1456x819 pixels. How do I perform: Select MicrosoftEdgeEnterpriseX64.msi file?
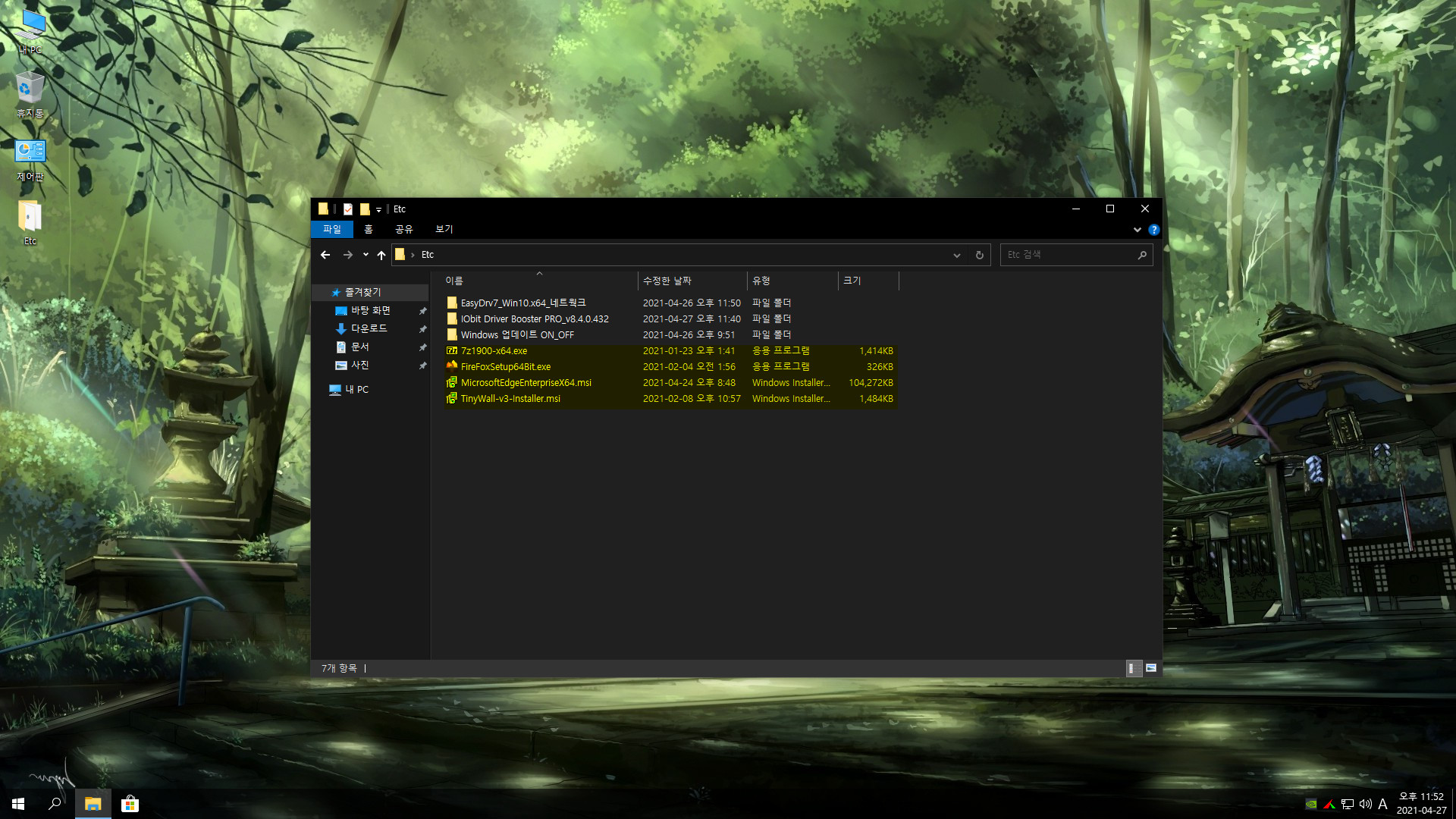click(526, 383)
